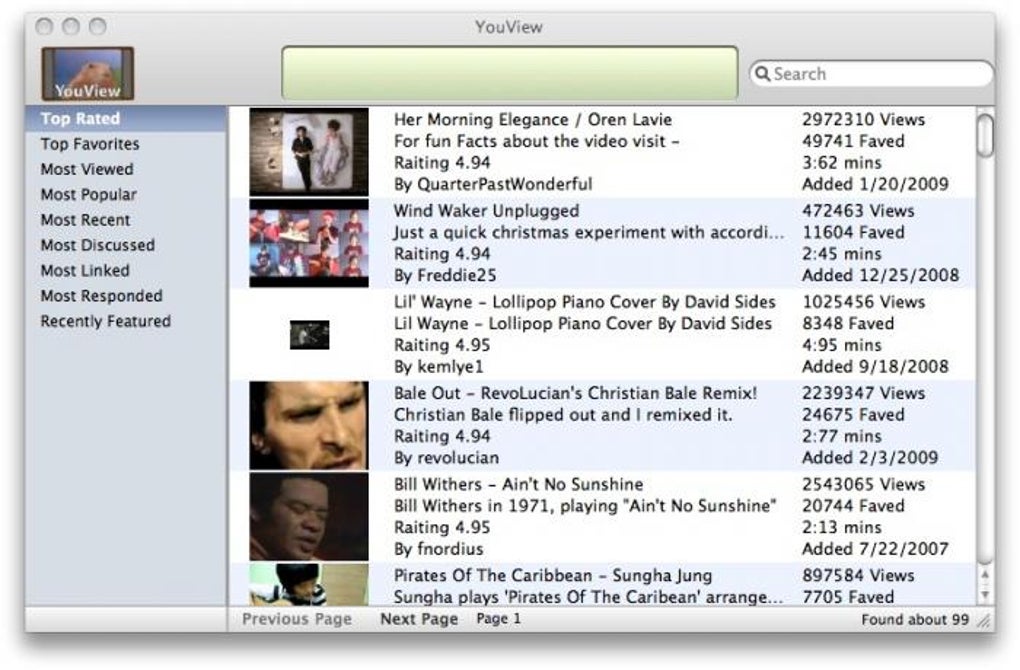Click 'Added 2/3/2009' date
The image size is (1020, 670).
pos(870,457)
